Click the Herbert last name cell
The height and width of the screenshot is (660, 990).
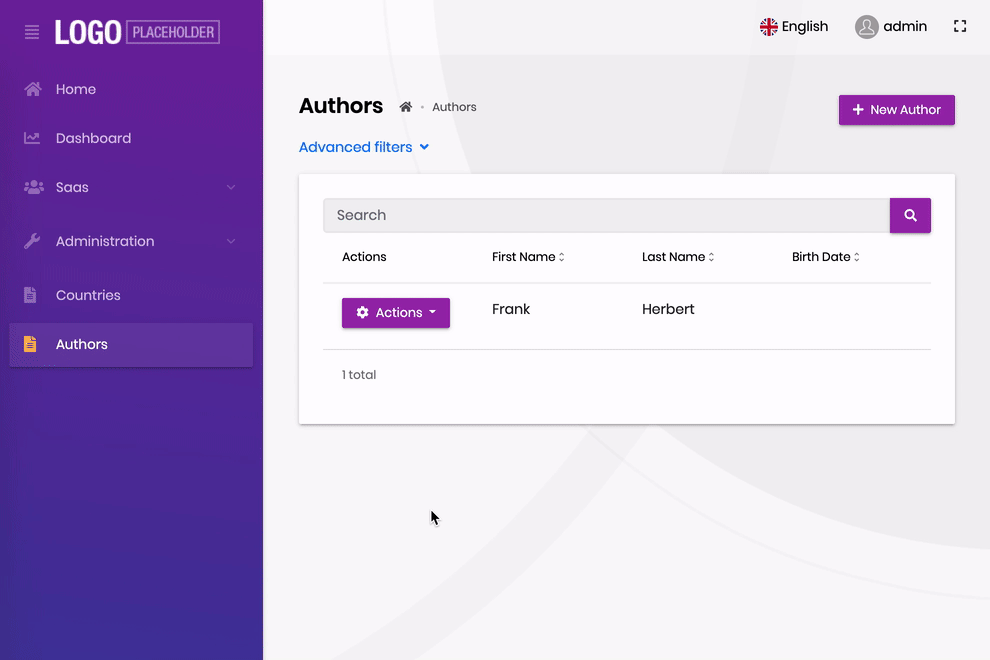tap(668, 309)
